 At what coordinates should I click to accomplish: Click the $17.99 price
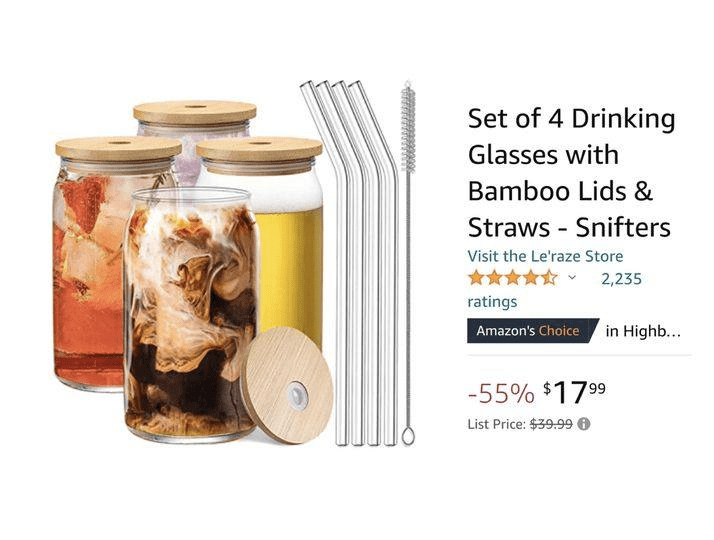pos(574,393)
